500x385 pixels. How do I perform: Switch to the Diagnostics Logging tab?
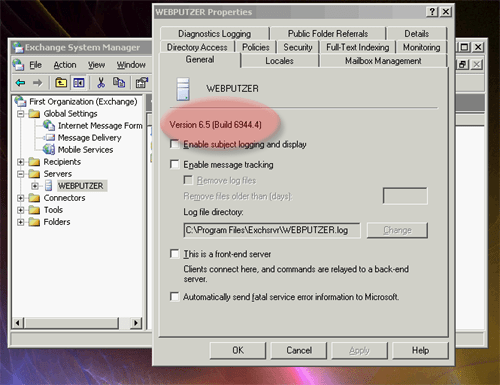214,34
